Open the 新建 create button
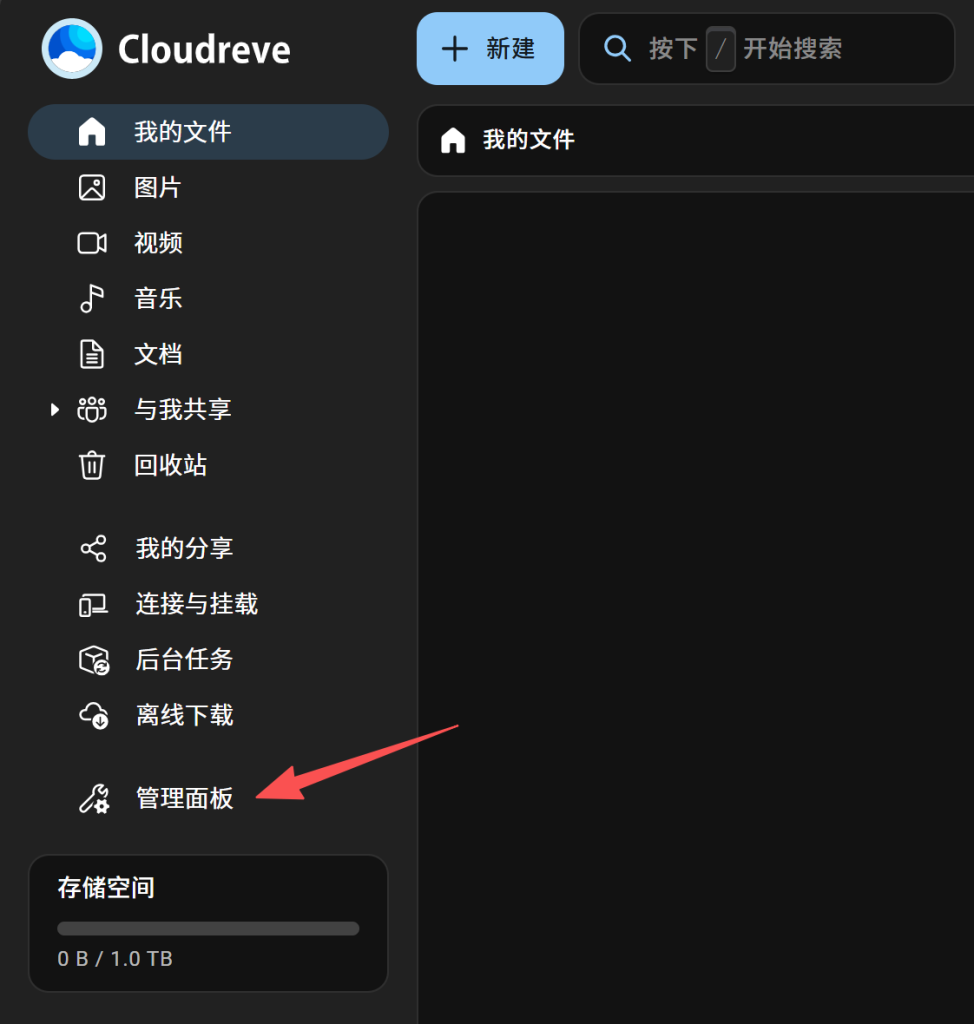This screenshot has height=1024, width=974. [x=491, y=49]
